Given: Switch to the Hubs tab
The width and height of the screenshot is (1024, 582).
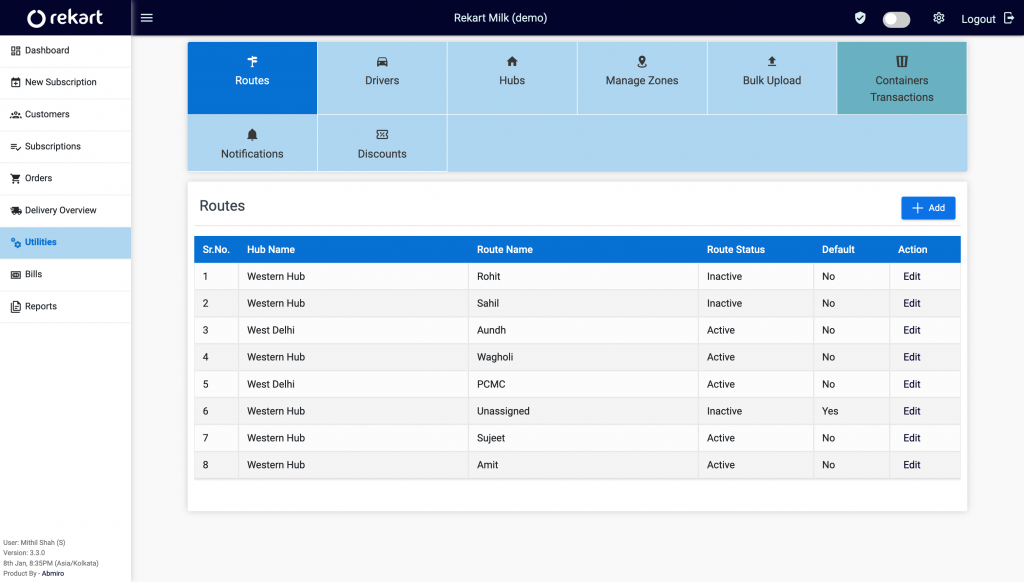Looking at the screenshot, I should [x=512, y=78].
